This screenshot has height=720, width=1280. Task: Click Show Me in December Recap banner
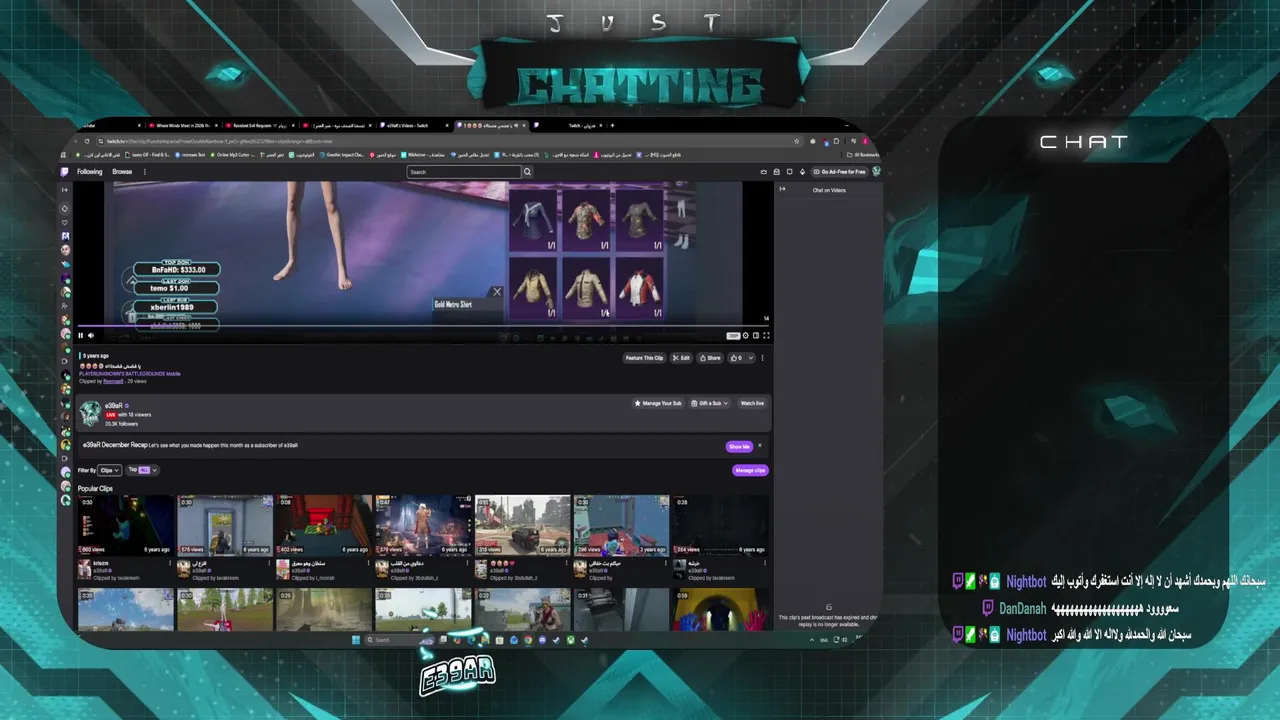(739, 446)
